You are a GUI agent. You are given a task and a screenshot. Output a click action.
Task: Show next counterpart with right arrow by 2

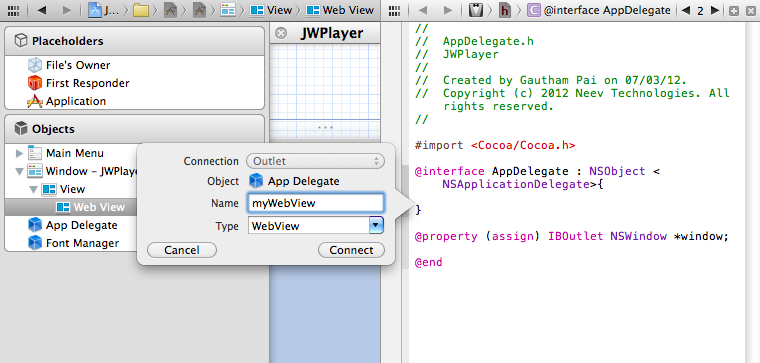click(x=714, y=10)
